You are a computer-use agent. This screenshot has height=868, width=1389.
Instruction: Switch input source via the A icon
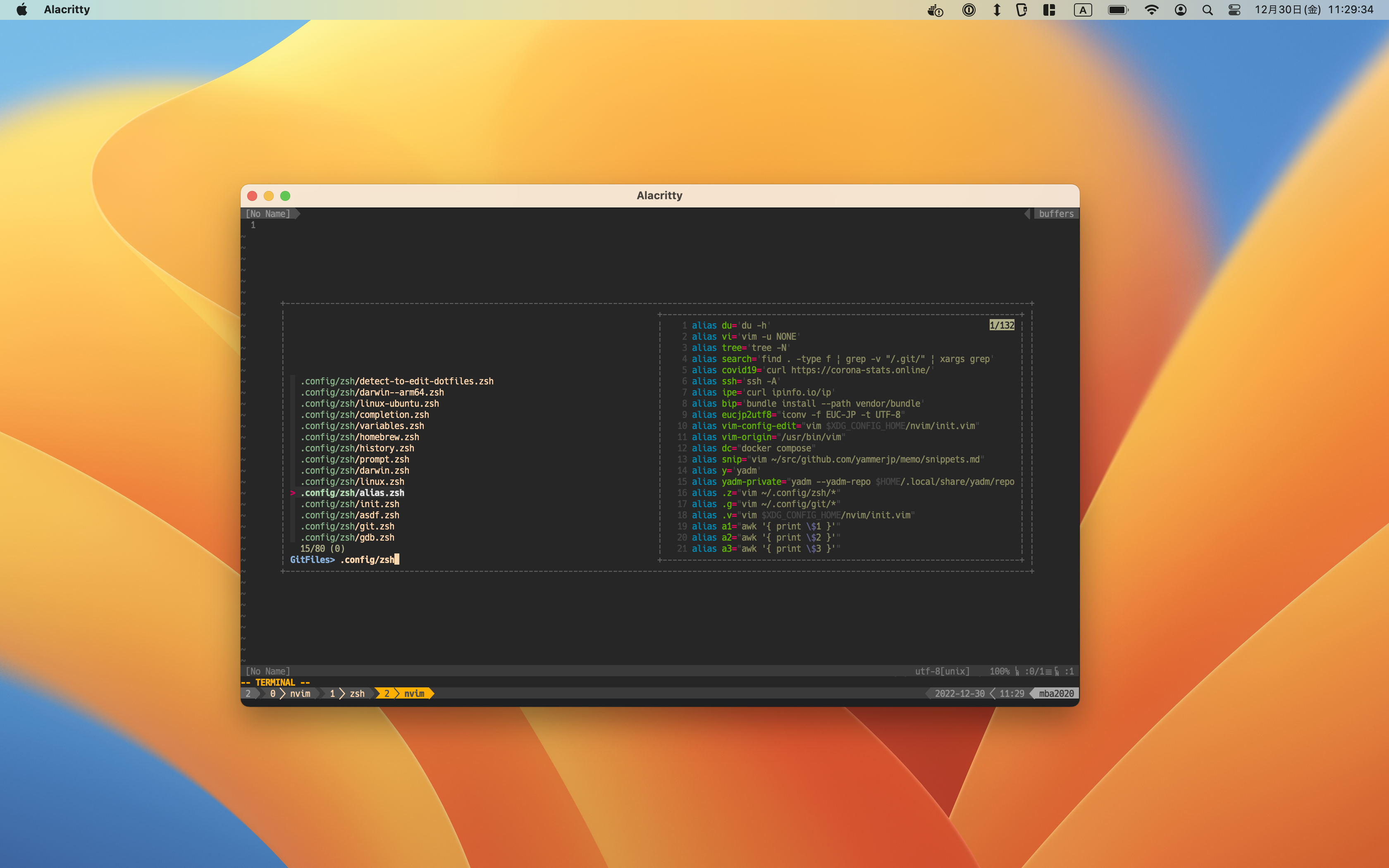pos(1083,10)
